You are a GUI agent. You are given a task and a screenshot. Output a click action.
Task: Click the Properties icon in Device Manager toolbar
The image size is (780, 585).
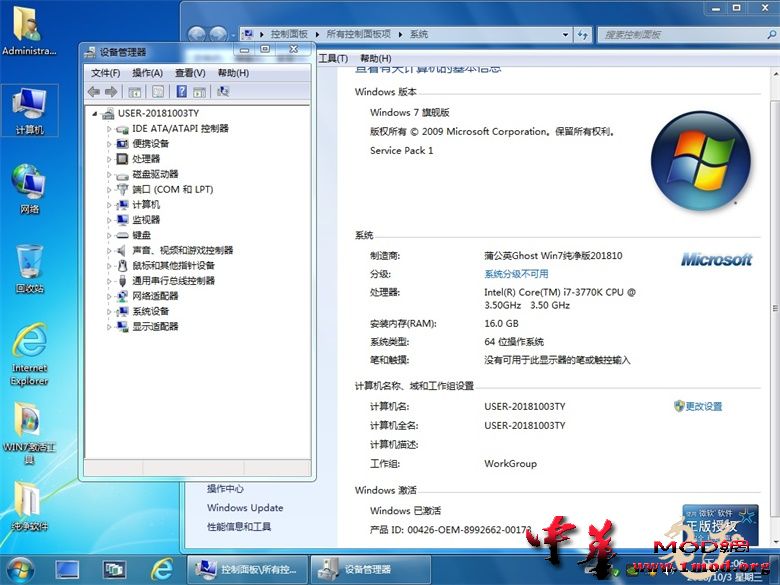pos(158,92)
